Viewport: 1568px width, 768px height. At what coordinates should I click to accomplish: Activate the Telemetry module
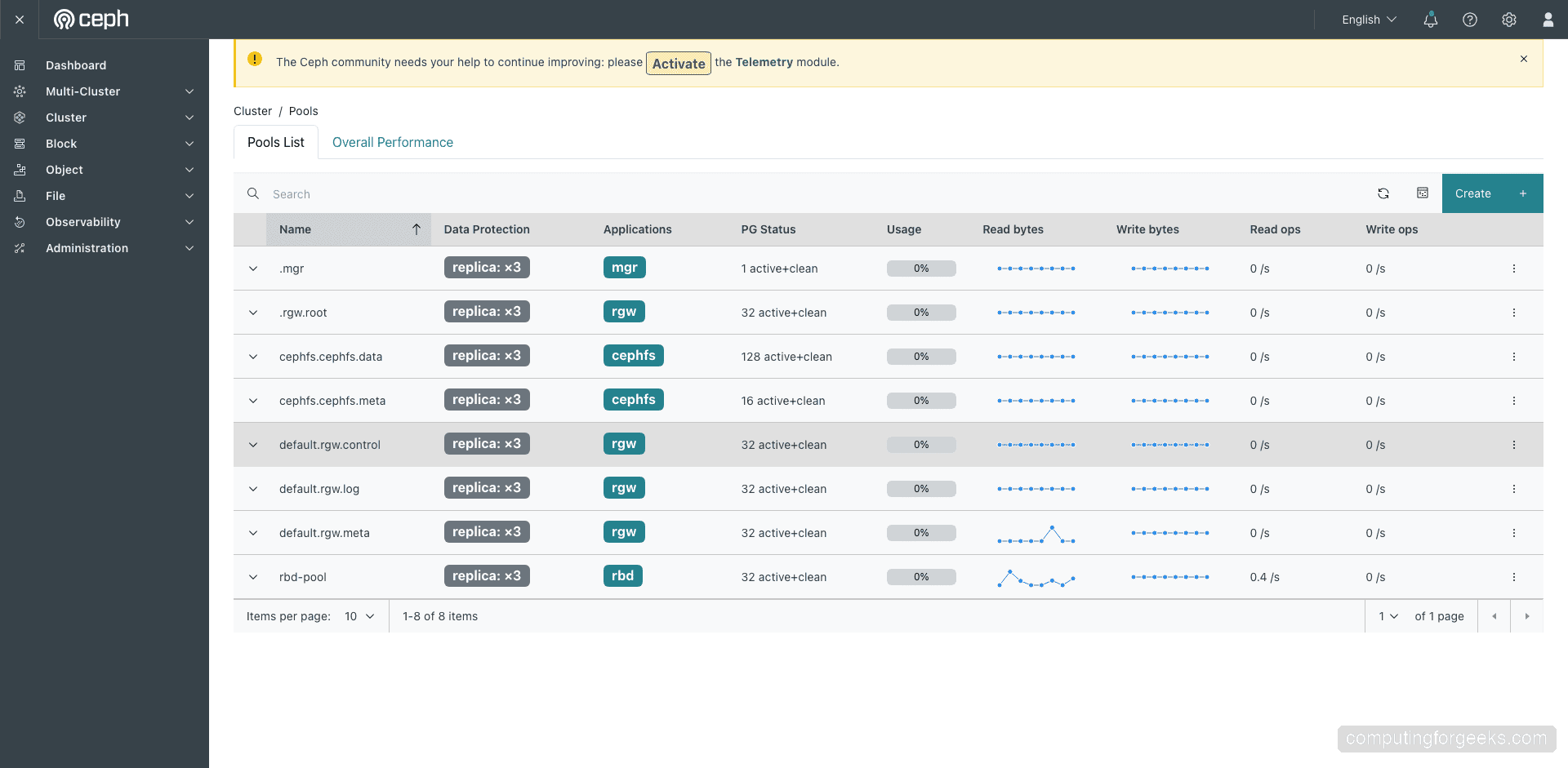pyautogui.click(x=678, y=63)
